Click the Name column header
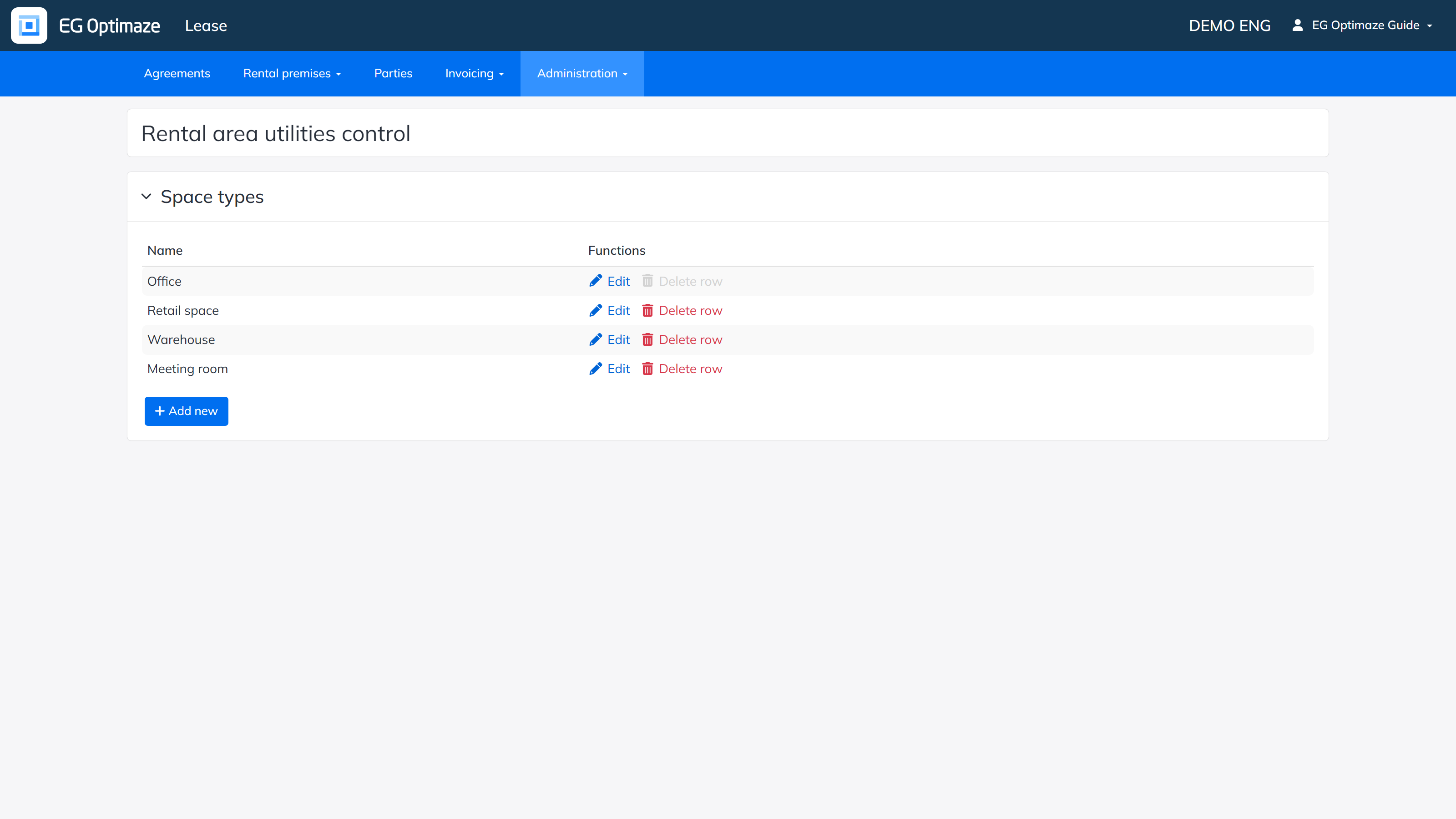This screenshot has height=819, width=1456. click(165, 250)
